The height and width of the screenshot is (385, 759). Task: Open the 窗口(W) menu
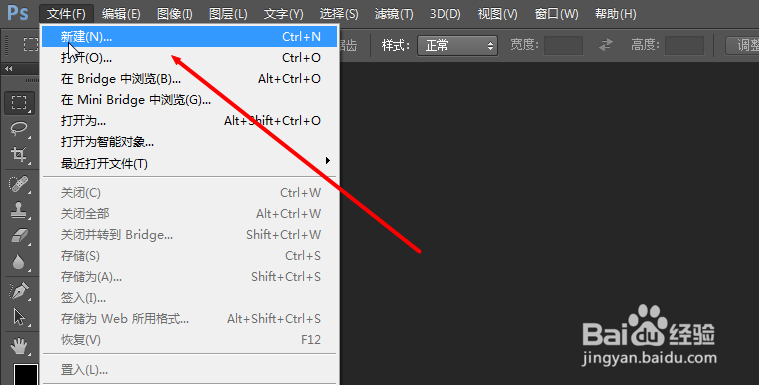tap(556, 14)
